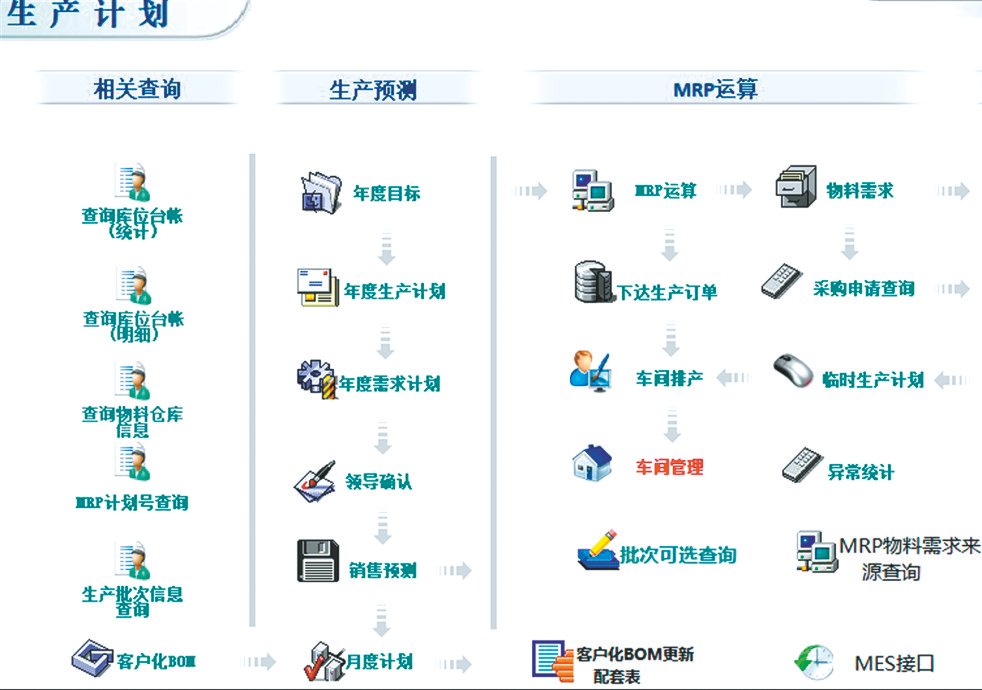
Task: Click the 采购申请查询 label
Action: tap(863, 289)
